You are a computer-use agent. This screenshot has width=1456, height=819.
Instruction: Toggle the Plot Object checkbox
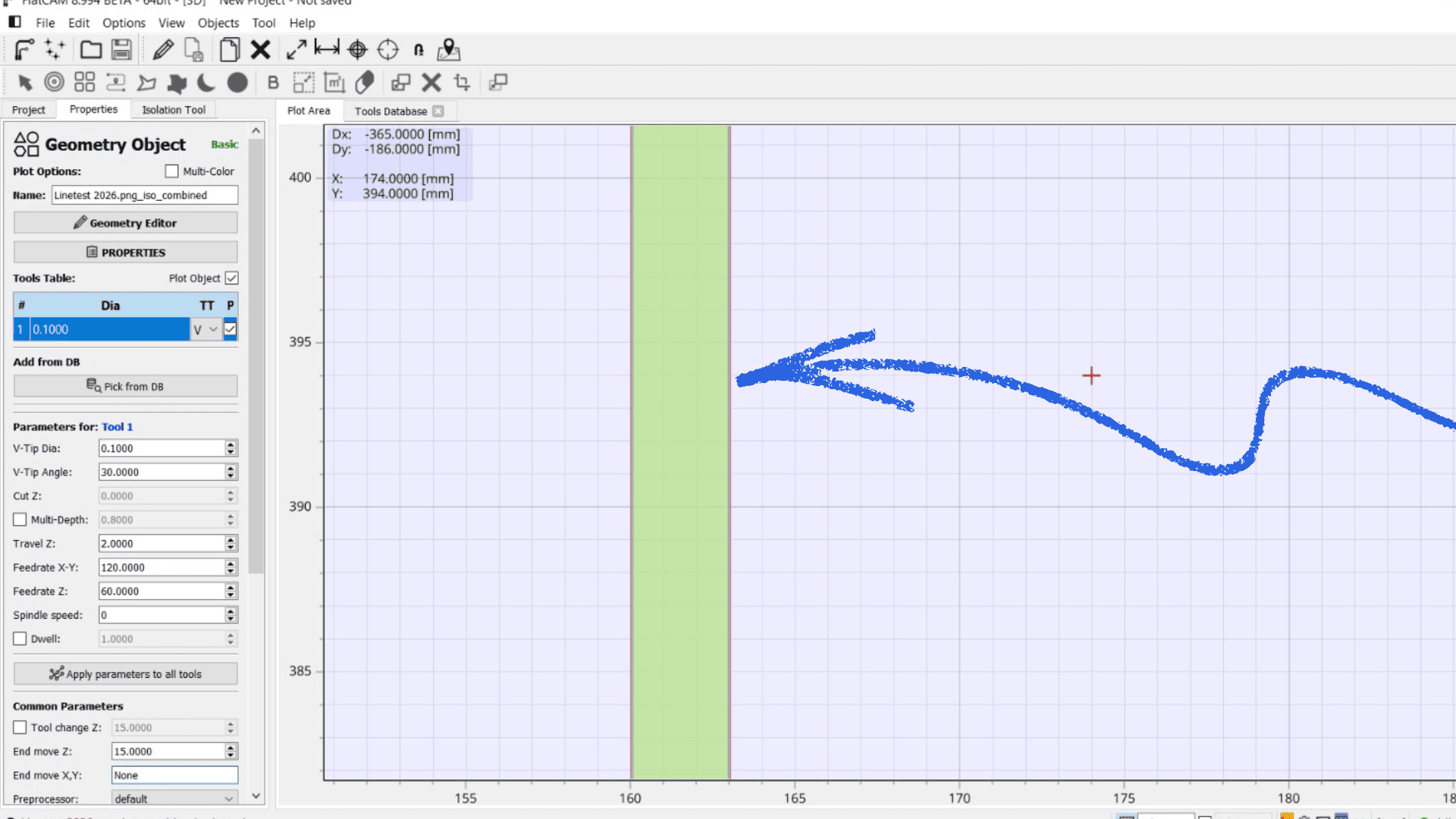232,278
